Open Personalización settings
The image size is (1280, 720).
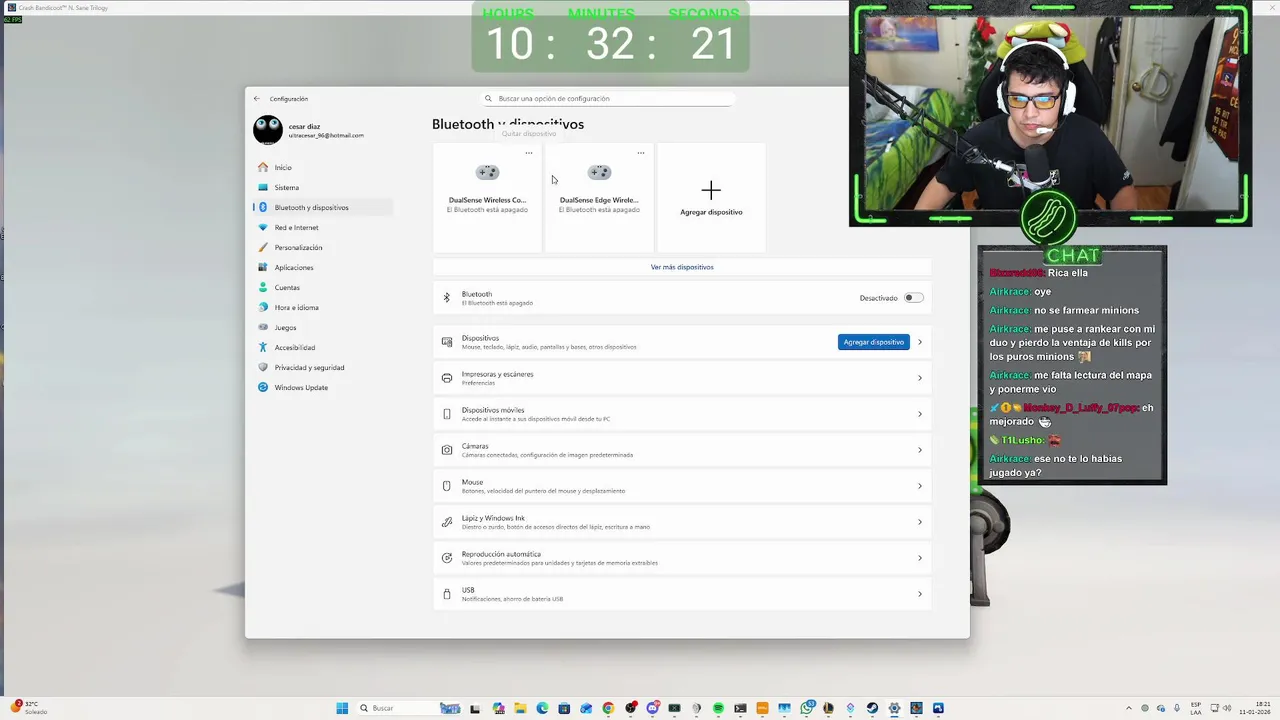322,247
